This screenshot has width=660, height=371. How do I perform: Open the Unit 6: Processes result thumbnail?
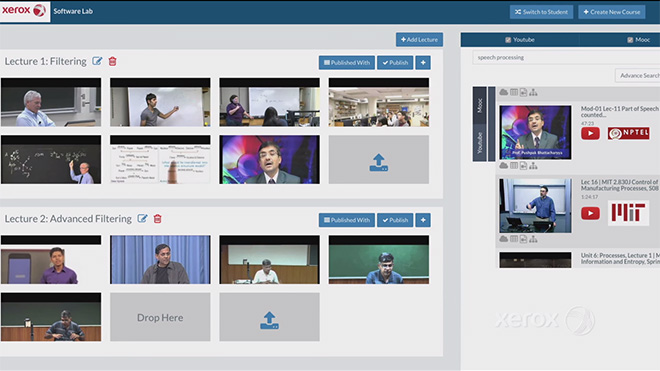click(535, 260)
